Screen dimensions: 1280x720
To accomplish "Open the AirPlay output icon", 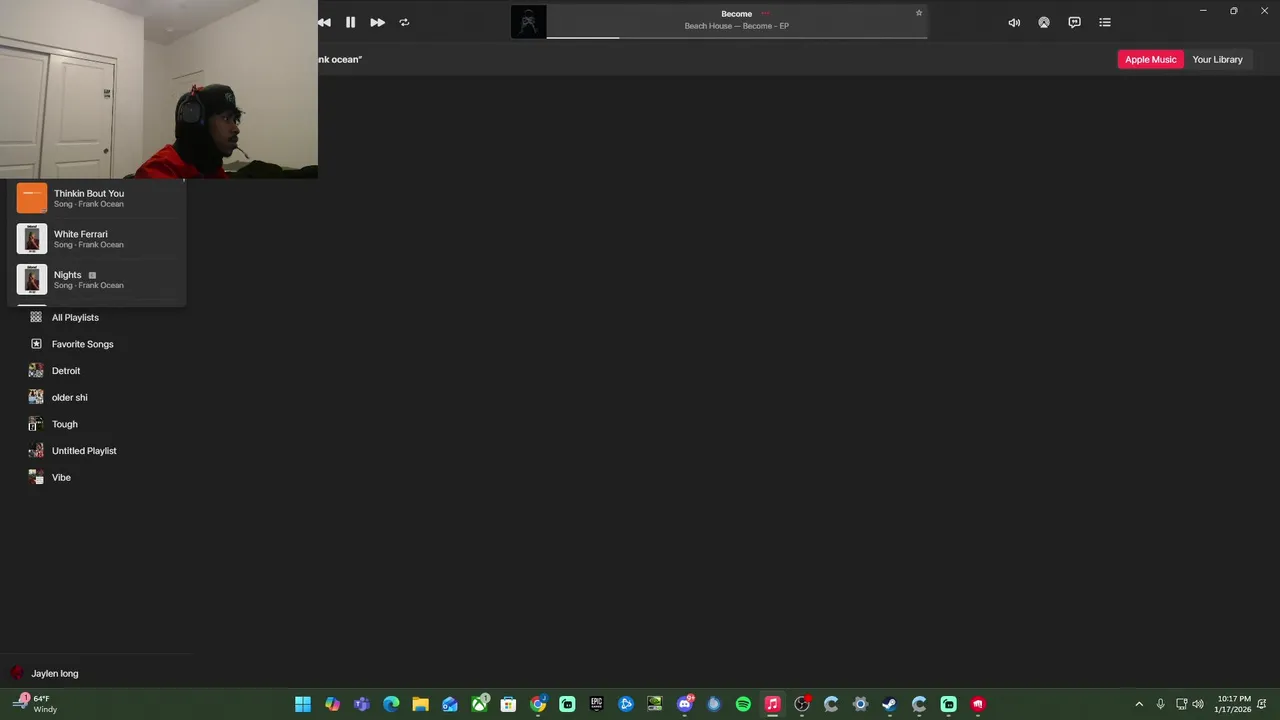I will (1044, 22).
